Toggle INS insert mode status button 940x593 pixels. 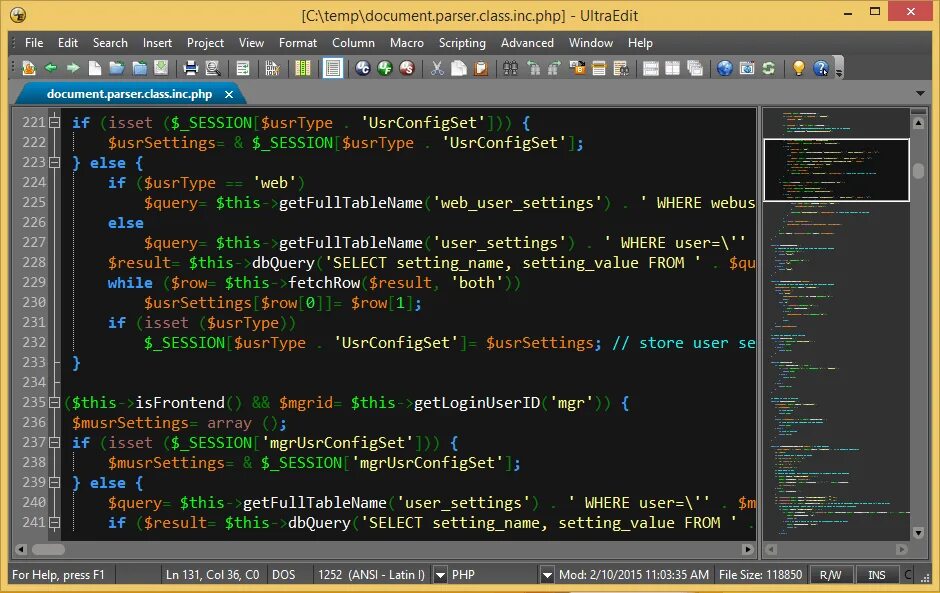tap(876, 575)
